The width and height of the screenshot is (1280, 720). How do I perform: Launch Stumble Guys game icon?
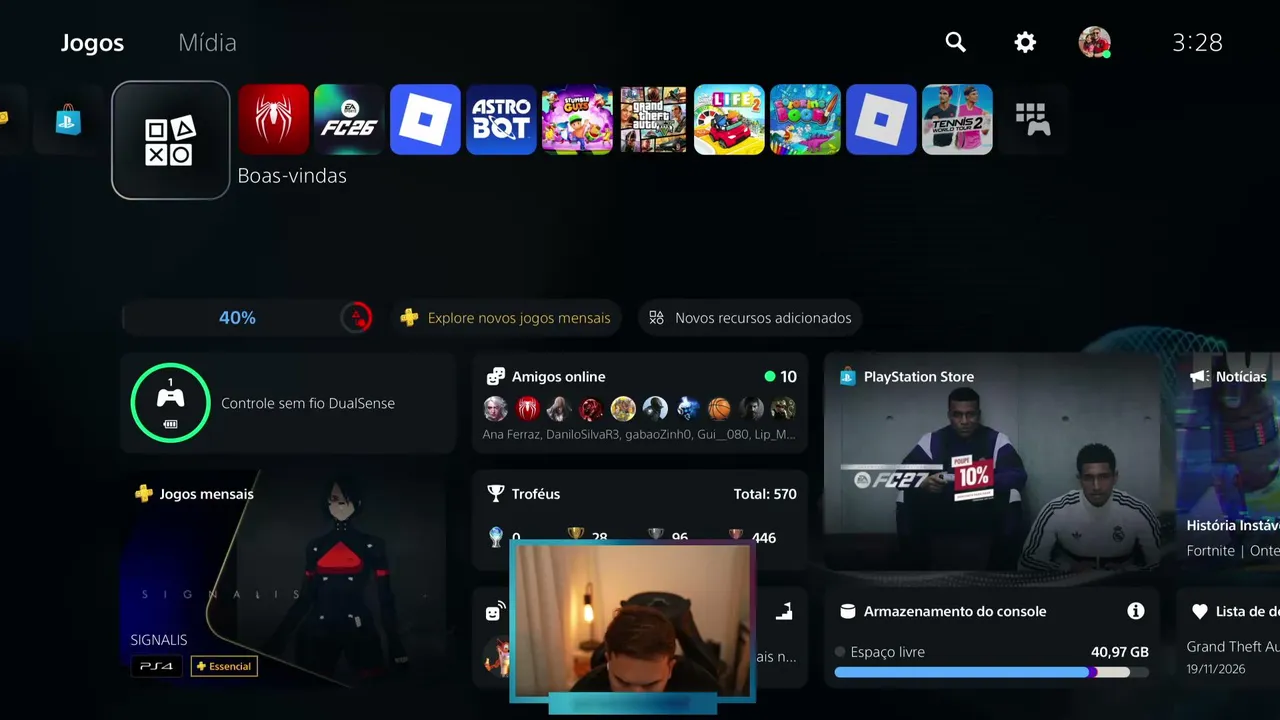(x=577, y=120)
